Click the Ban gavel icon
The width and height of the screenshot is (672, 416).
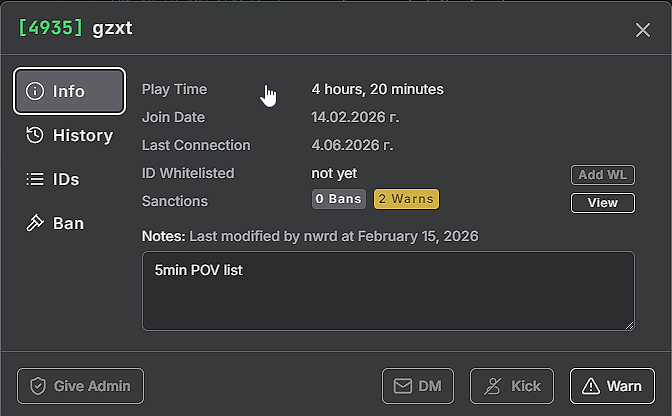click(35, 223)
